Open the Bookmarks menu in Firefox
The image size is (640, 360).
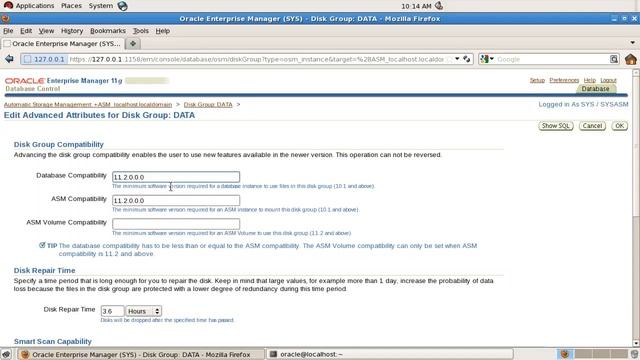(x=108, y=31)
